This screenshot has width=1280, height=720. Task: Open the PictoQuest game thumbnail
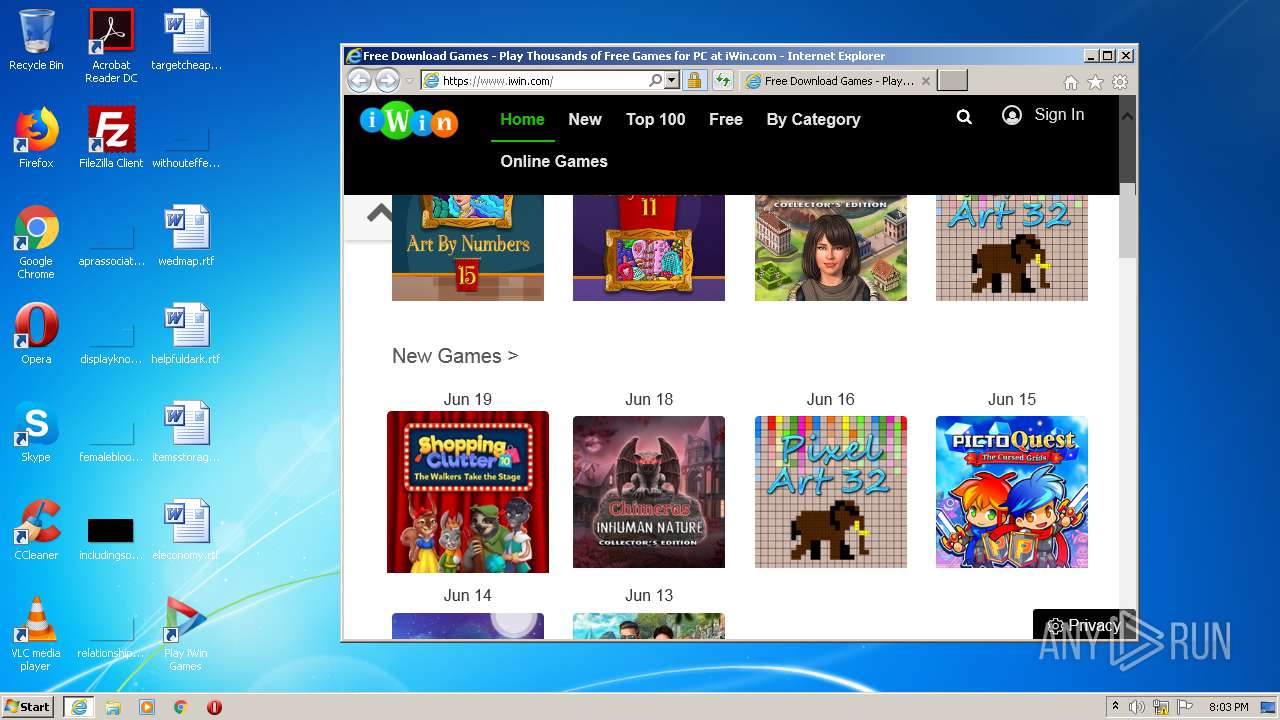click(x=1012, y=492)
